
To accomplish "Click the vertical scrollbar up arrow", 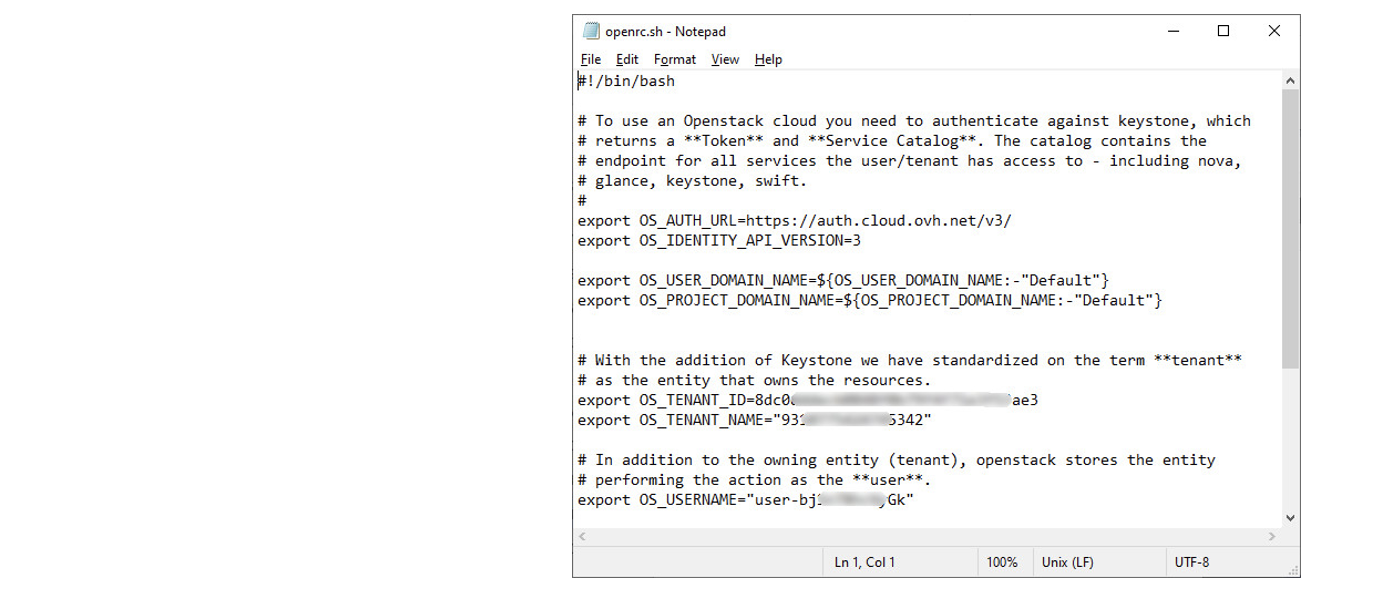I will click(1290, 81).
